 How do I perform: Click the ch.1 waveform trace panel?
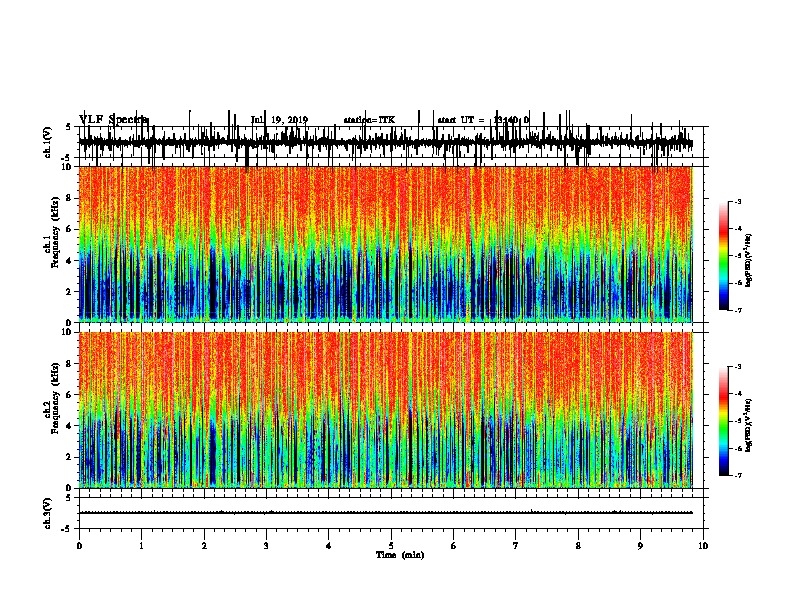pyautogui.click(x=391, y=142)
